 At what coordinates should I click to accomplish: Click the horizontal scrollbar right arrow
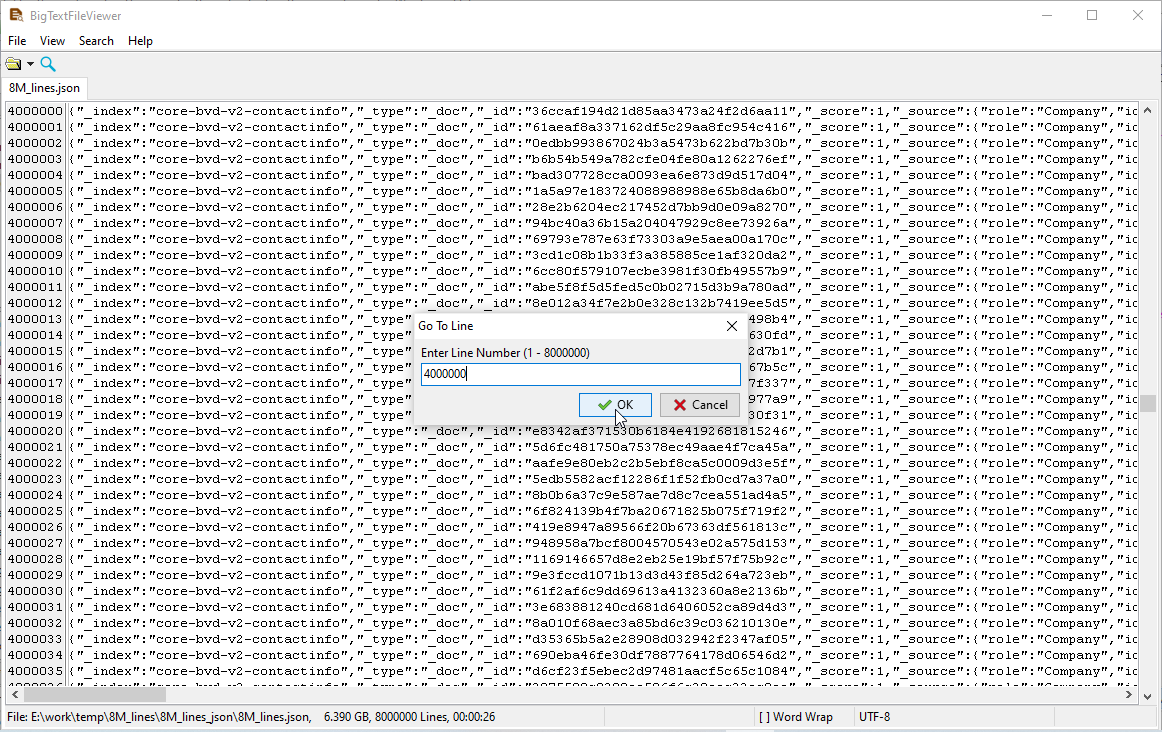click(x=1129, y=695)
